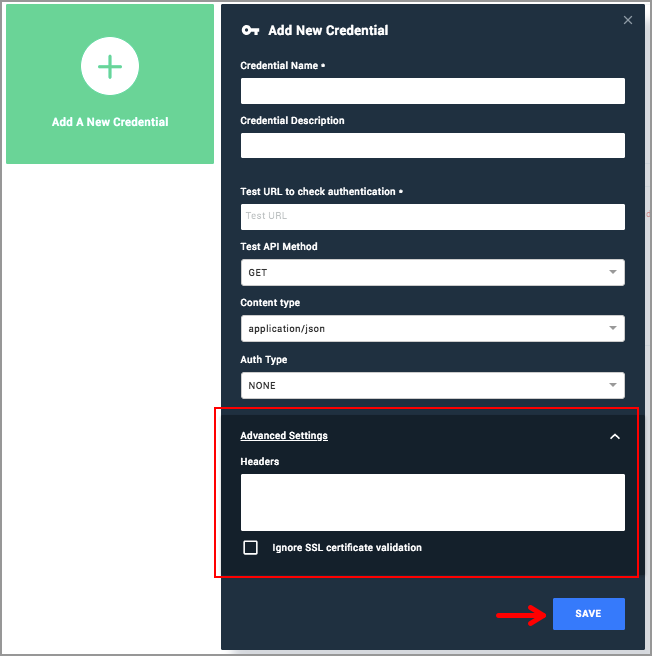Focus the Credential Description input field
The image size is (652, 656).
tap(433, 146)
